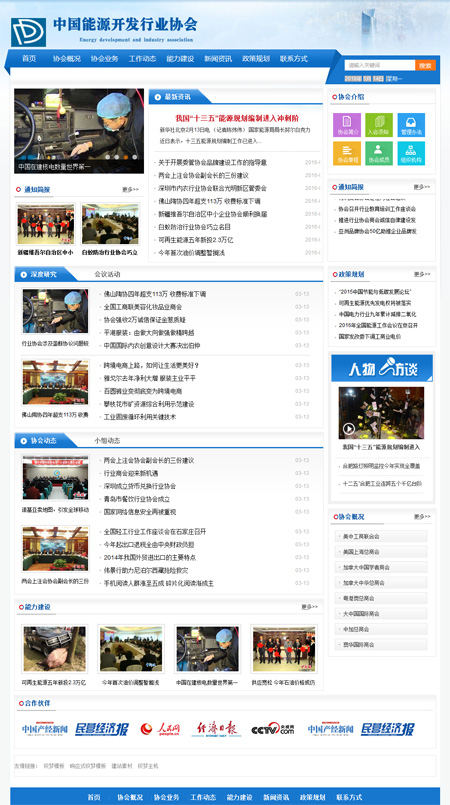Open 协会概况 in the top navigation
The width and height of the screenshot is (450, 805).
(x=67, y=59)
